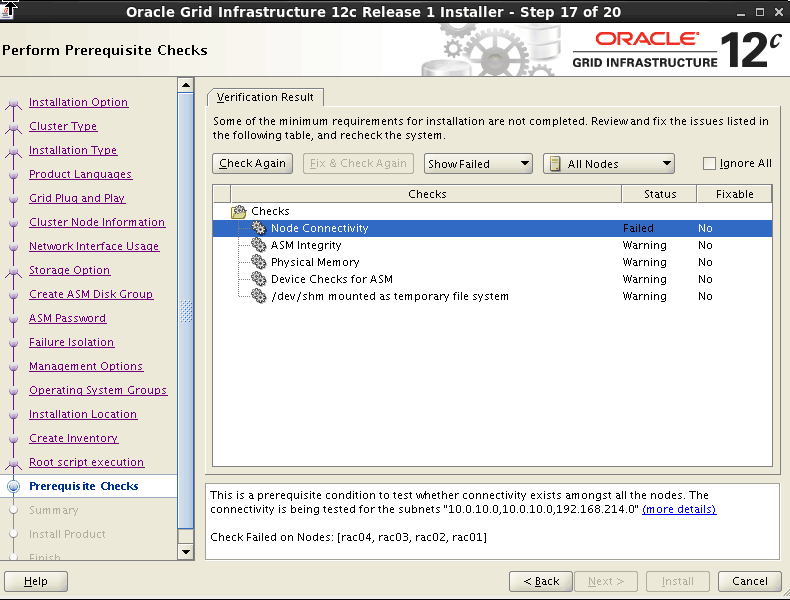Go to Network Interface Usage step
790x600 pixels.
pyautogui.click(x=94, y=246)
